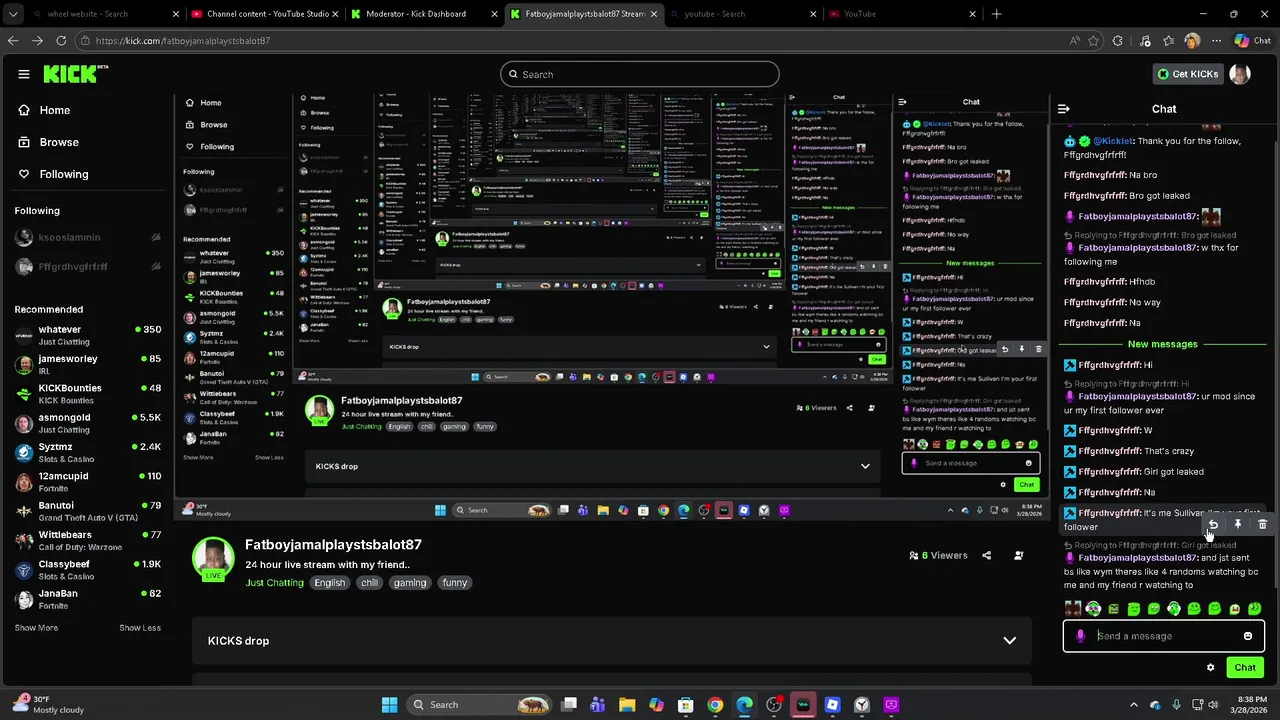This screenshot has height=720, width=1280.
Task: Delete the hovered chat message
Action: (1262, 524)
